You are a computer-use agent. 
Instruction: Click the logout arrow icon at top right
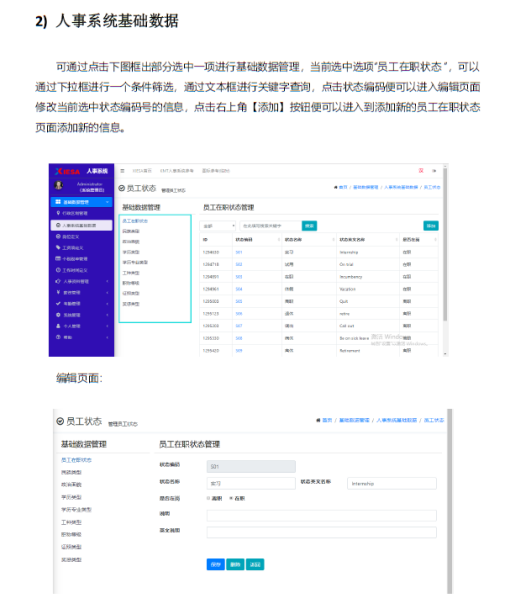click(434, 171)
